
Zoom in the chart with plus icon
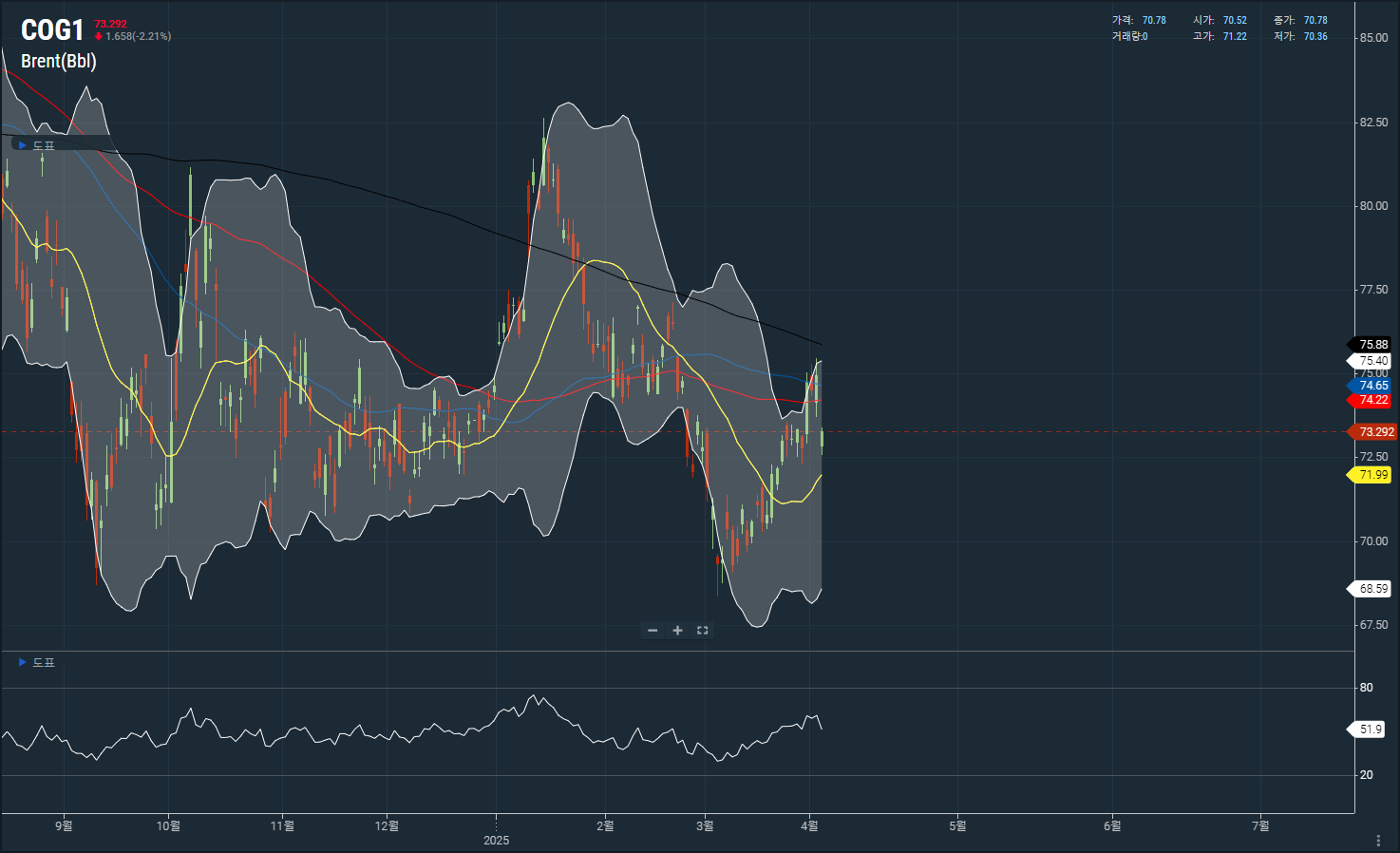[x=677, y=631]
